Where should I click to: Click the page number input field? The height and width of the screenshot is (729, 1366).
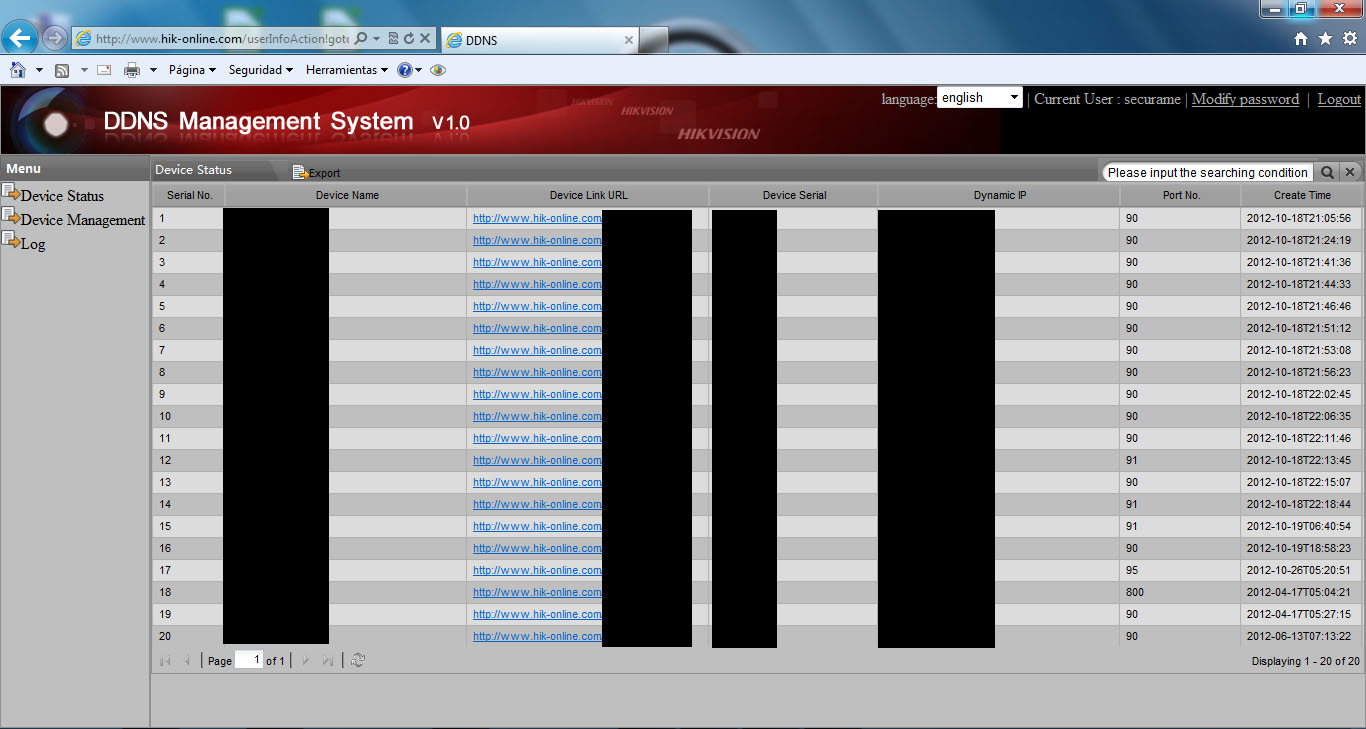coord(249,660)
